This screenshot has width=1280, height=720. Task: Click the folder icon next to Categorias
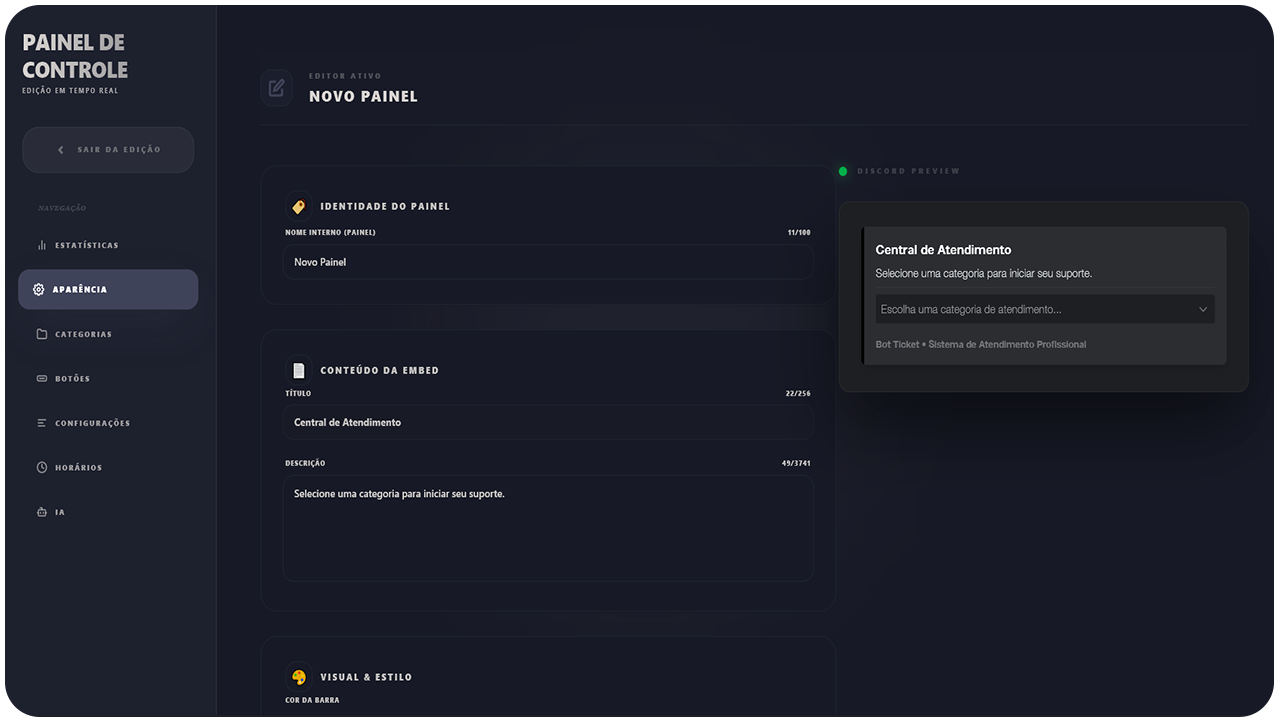(42, 334)
